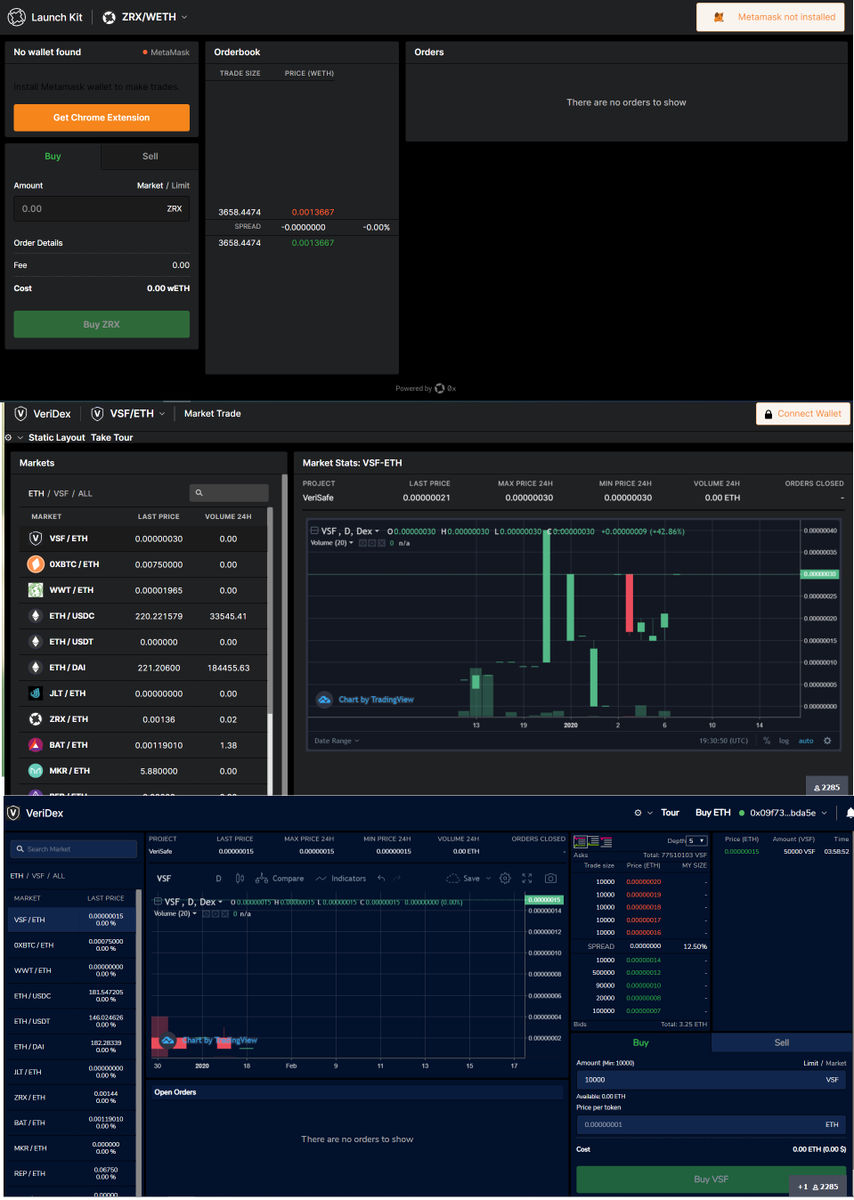Toggle percent scale in middle chart footer
Viewport: 854px width, 1200px height.
pyautogui.click(x=767, y=741)
